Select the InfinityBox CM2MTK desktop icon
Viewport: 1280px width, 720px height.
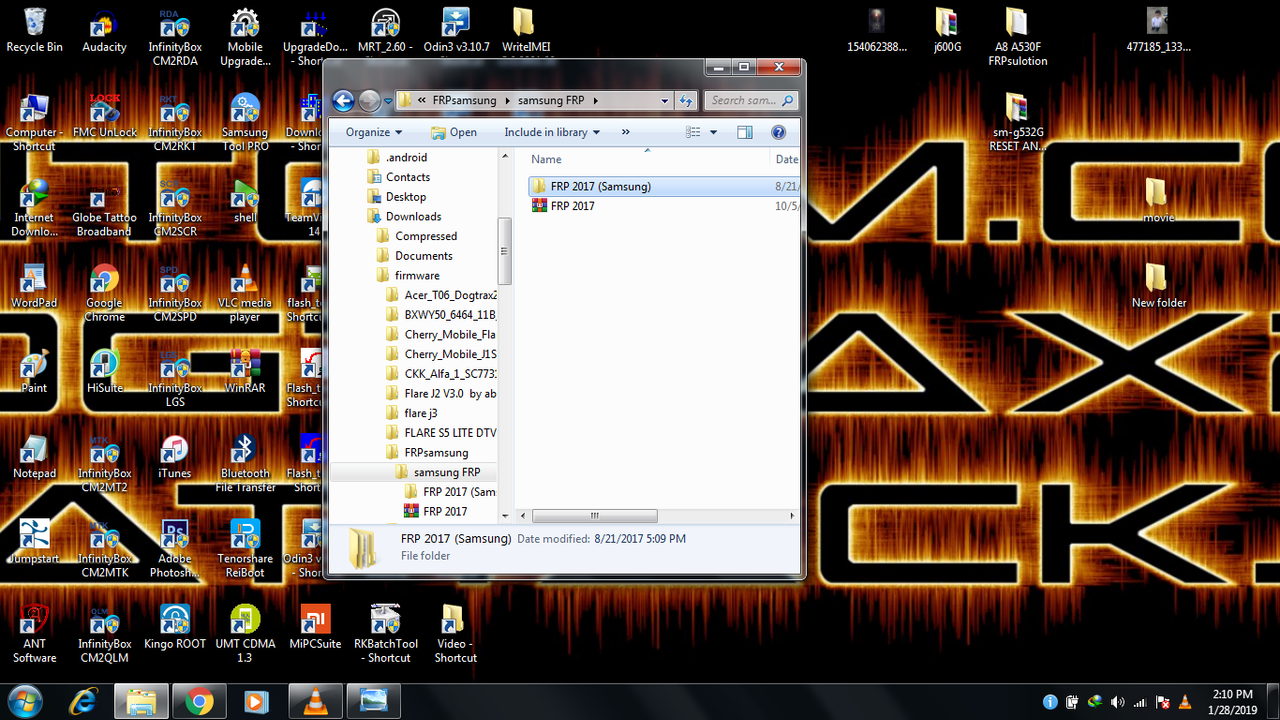[105, 549]
